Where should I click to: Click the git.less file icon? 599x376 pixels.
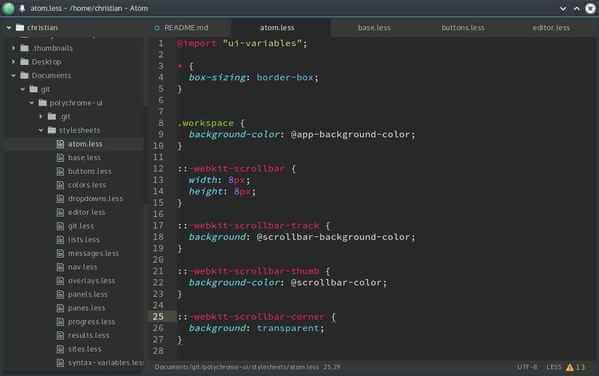(60, 226)
